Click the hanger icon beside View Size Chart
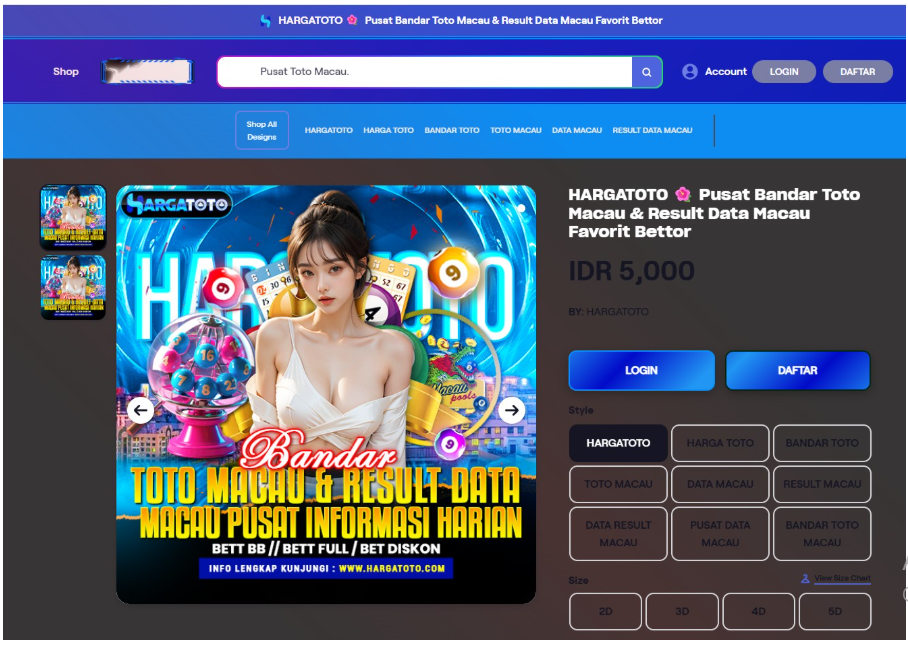The height and width of the screenshot is (645, 908). point(805,578)
